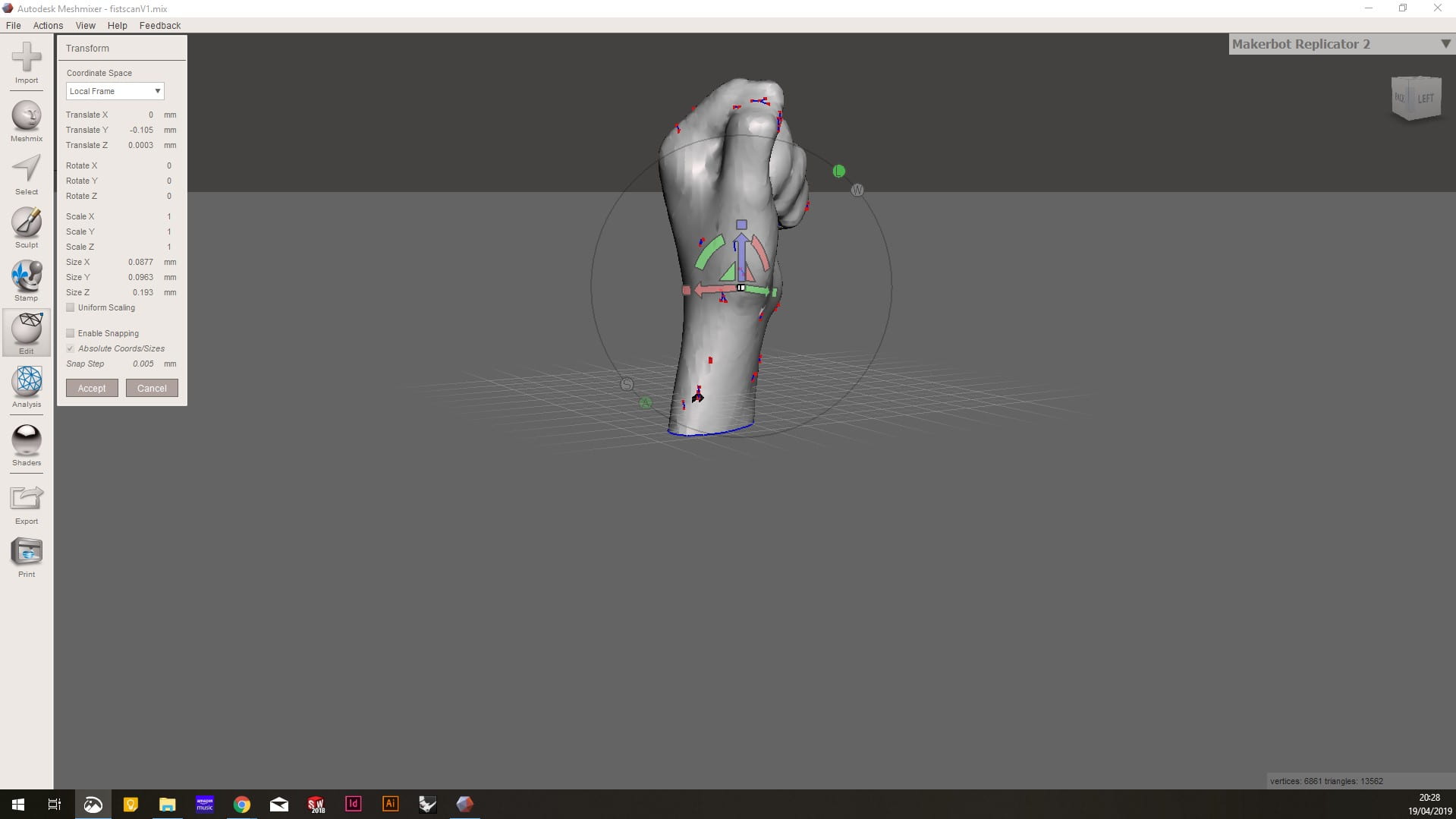Cancel the Transform operation
The image size is (1456, 819).
click(x=152, y=388)
